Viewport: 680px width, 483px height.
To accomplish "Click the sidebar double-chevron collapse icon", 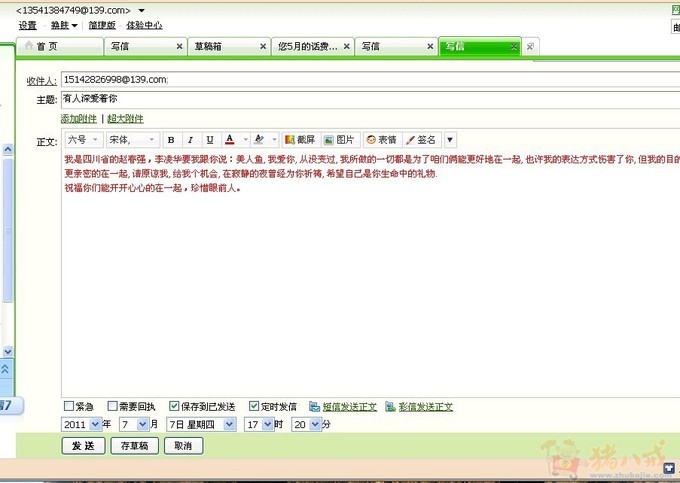I will click(6, 369).
